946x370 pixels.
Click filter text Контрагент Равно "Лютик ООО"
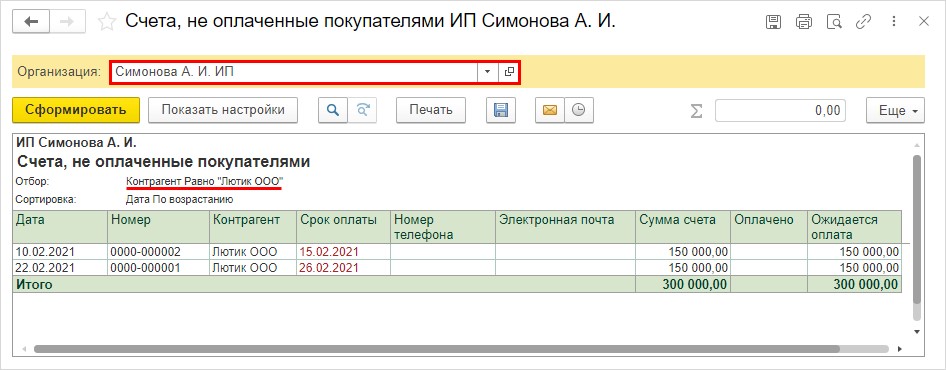tap(204, 181)
